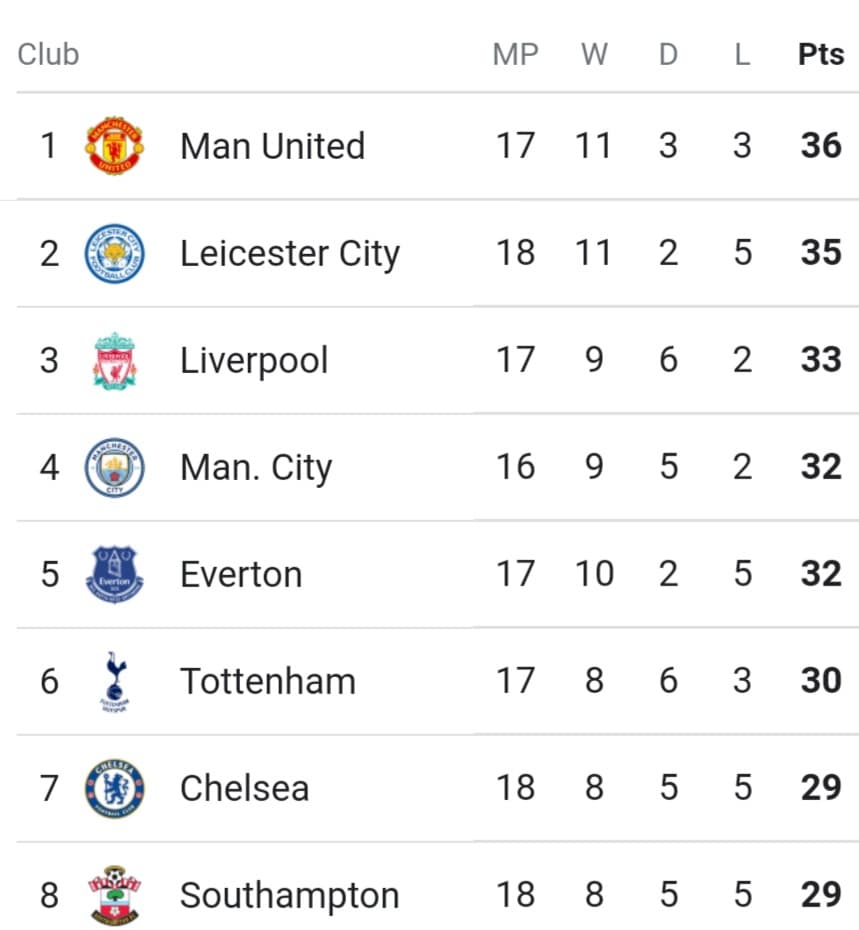
Task: Click the Manchester City club crest
Action: point(114,467)
